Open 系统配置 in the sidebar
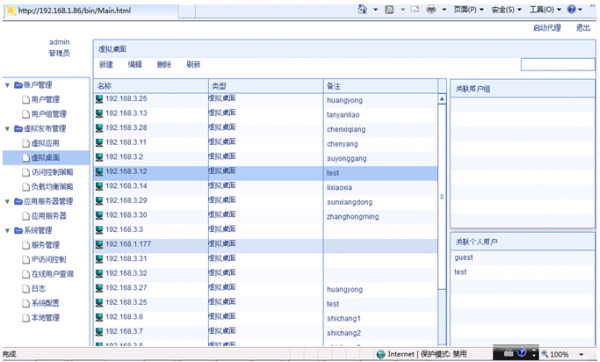Viewport: 600px width, 362px height. click(45, 303)
